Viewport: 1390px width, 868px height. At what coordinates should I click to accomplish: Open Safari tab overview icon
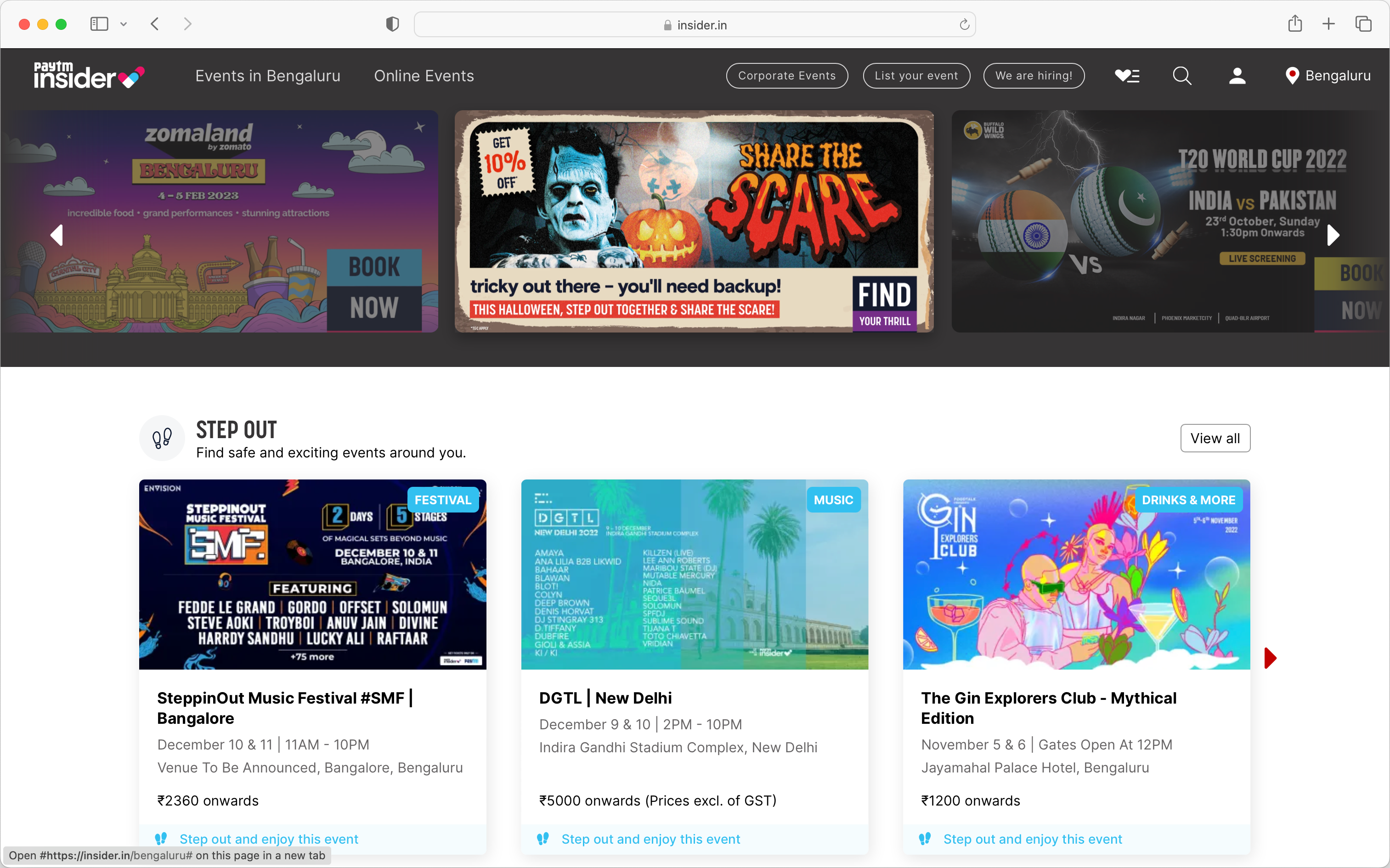click(x=1363, y=23)
